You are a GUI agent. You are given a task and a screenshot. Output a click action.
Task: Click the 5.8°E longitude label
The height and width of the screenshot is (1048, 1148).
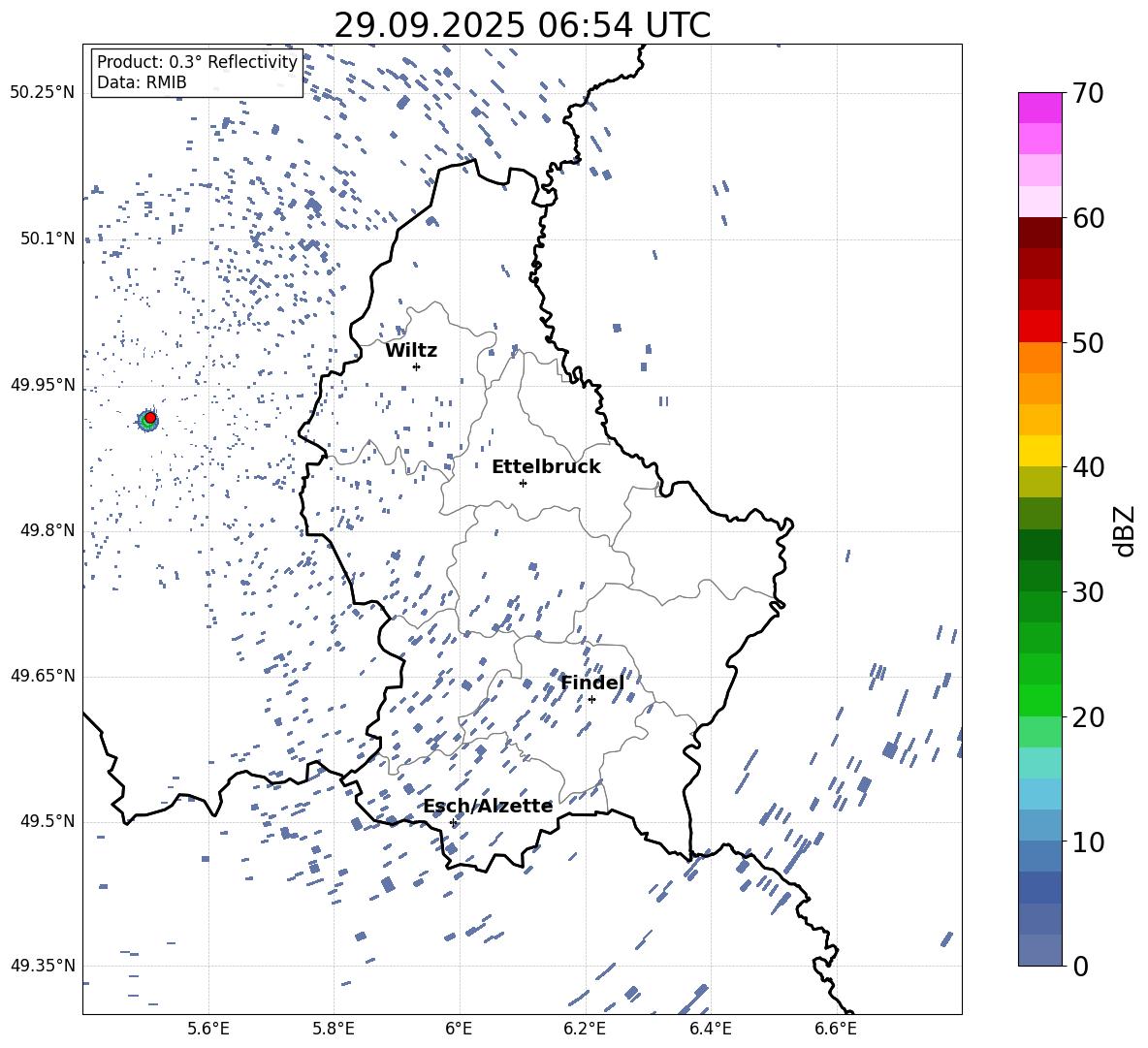334,1029
